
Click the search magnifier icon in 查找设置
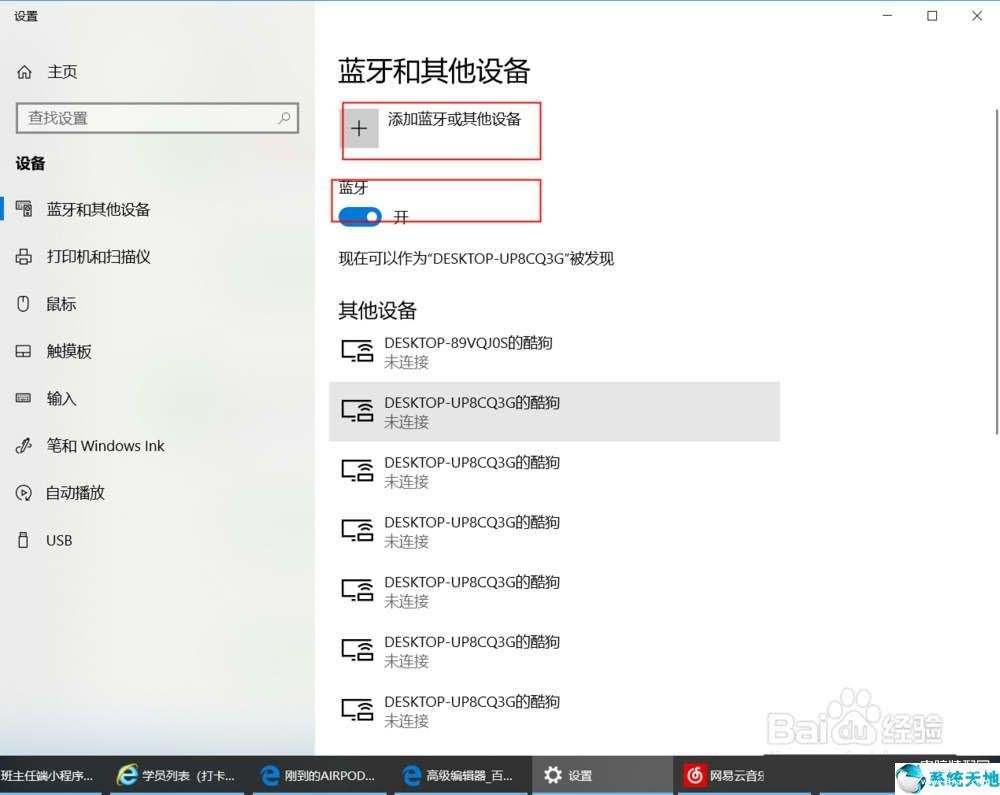pos(284,118)
